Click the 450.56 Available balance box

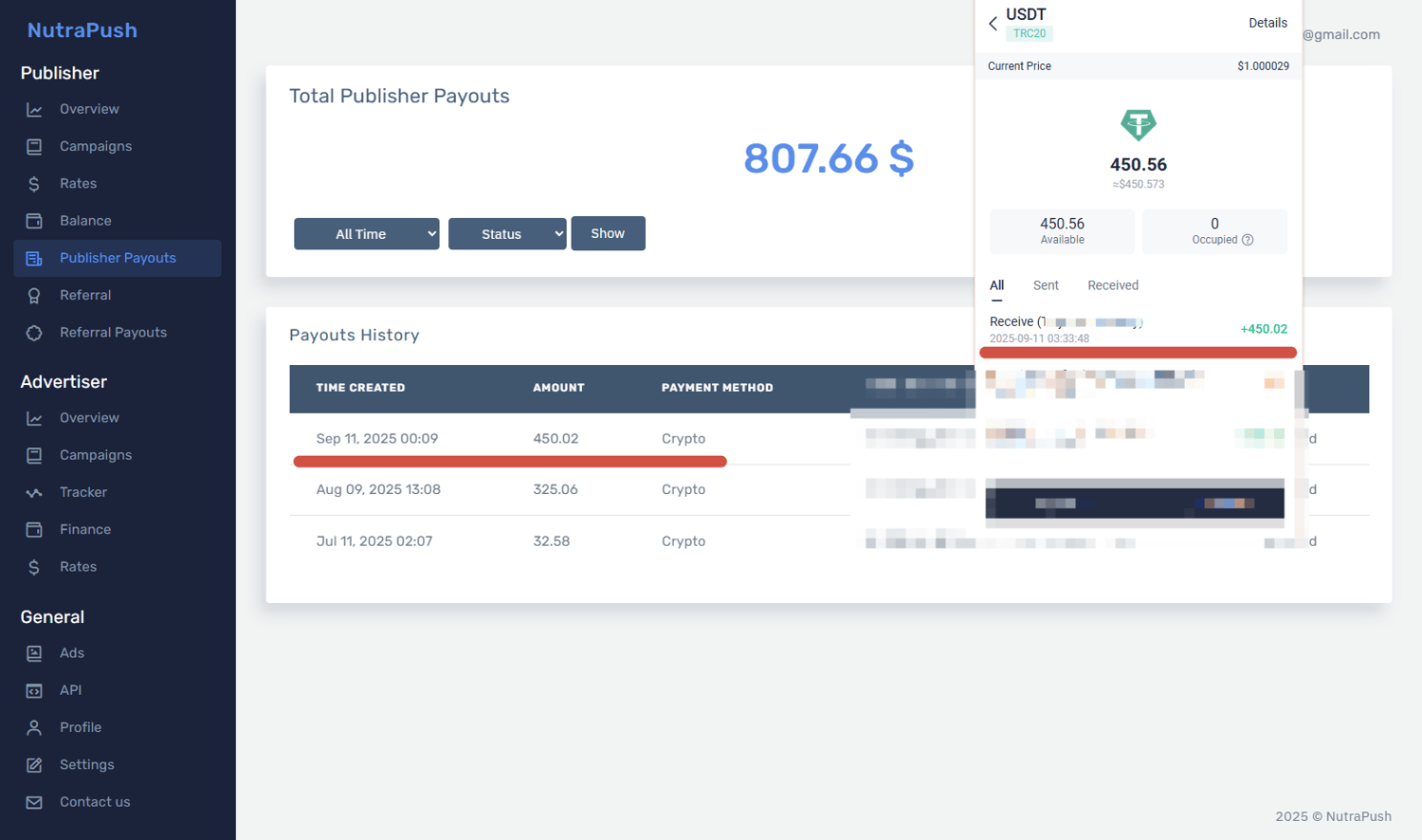tap(1062, 230)
